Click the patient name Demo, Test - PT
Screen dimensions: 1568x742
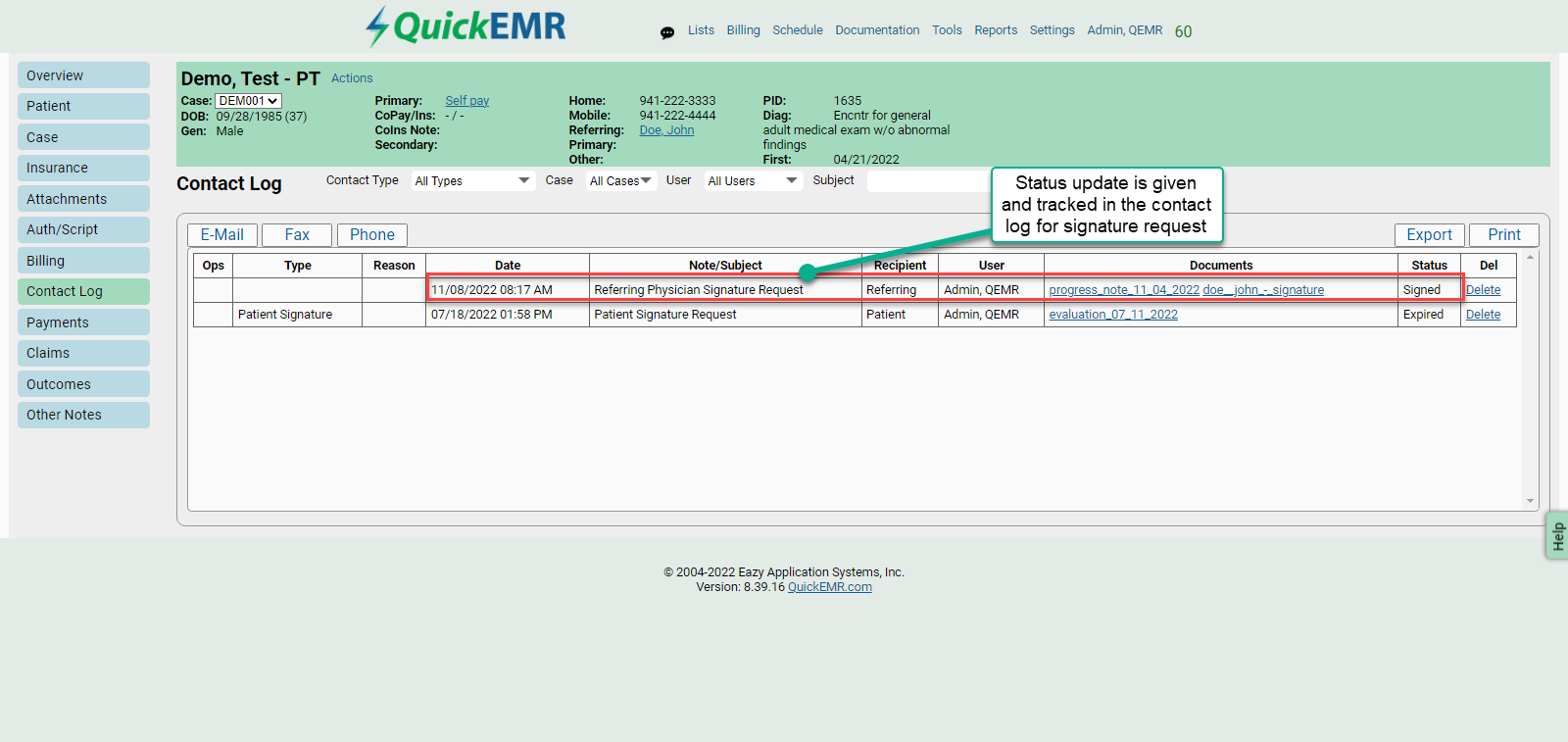click(250, 78)
